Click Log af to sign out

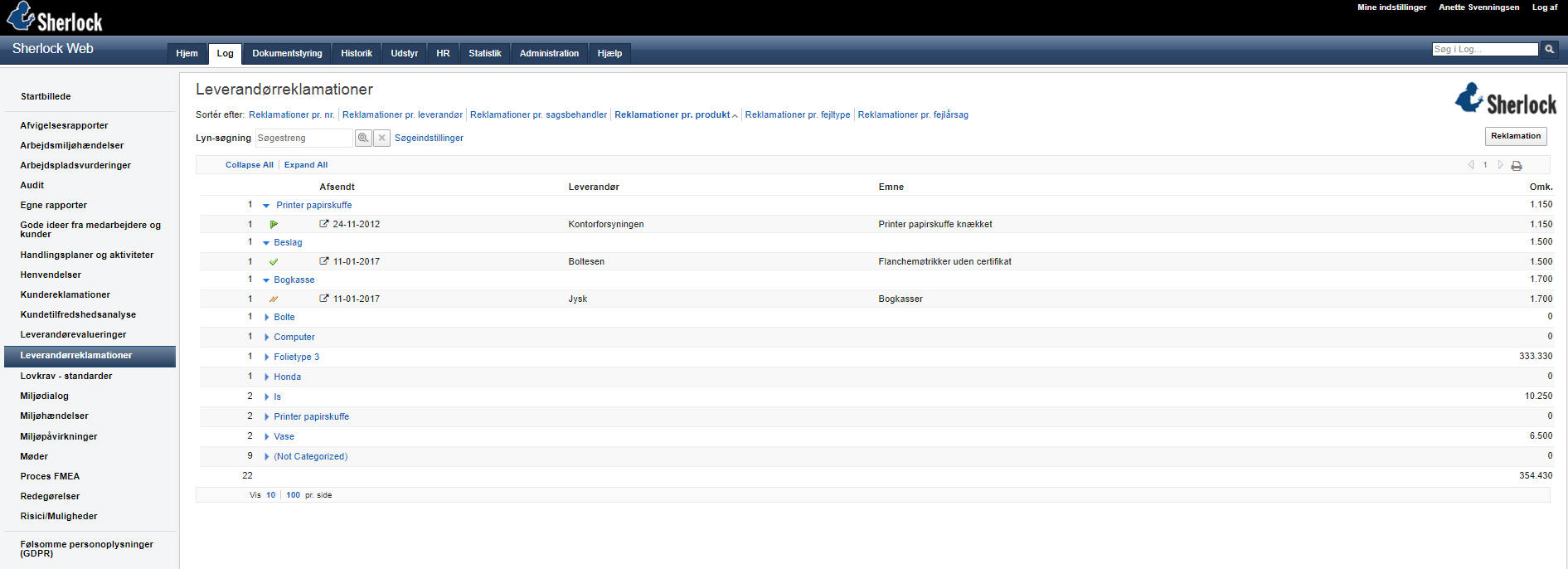tap(1545, 7)
